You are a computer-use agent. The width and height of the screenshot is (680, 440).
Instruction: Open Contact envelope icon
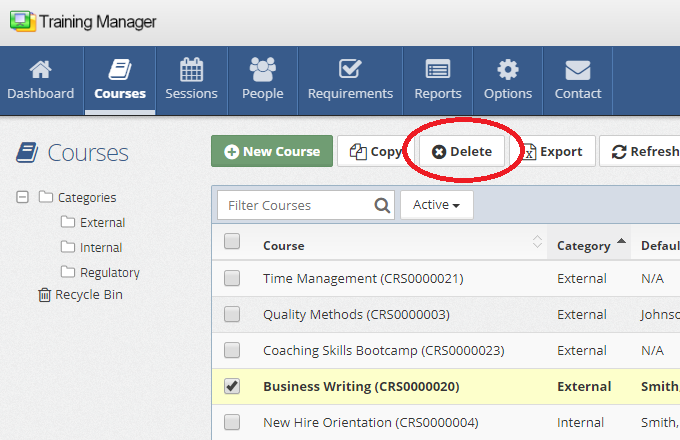(578, 70)
